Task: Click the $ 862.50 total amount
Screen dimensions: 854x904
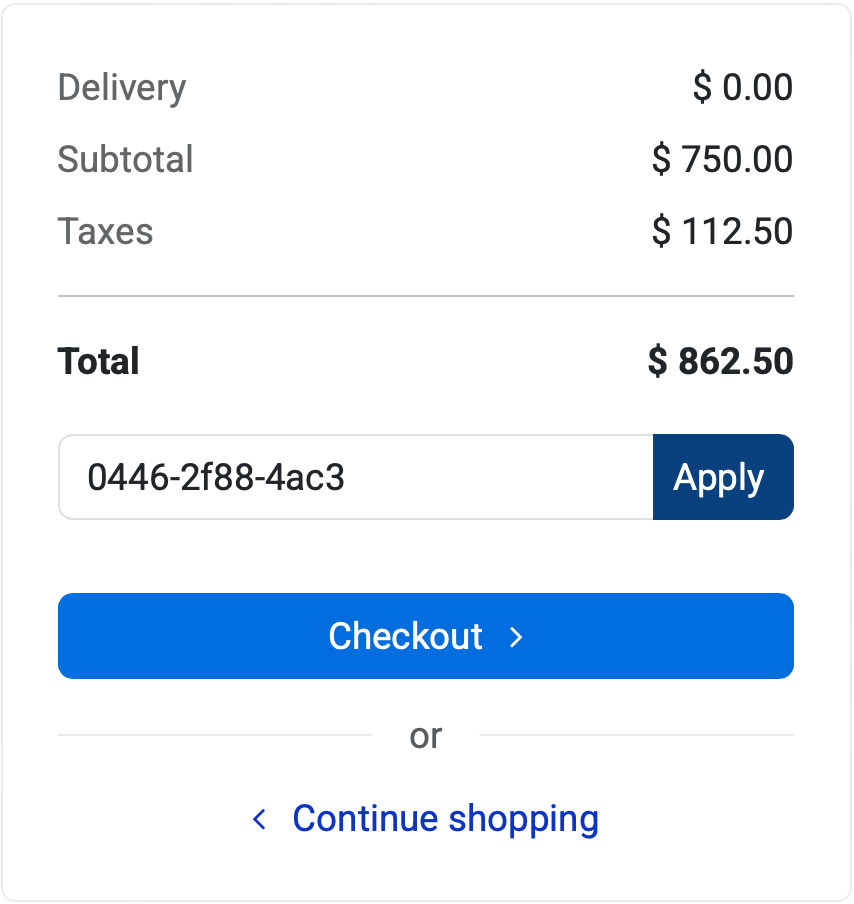Action: point(721,361)
